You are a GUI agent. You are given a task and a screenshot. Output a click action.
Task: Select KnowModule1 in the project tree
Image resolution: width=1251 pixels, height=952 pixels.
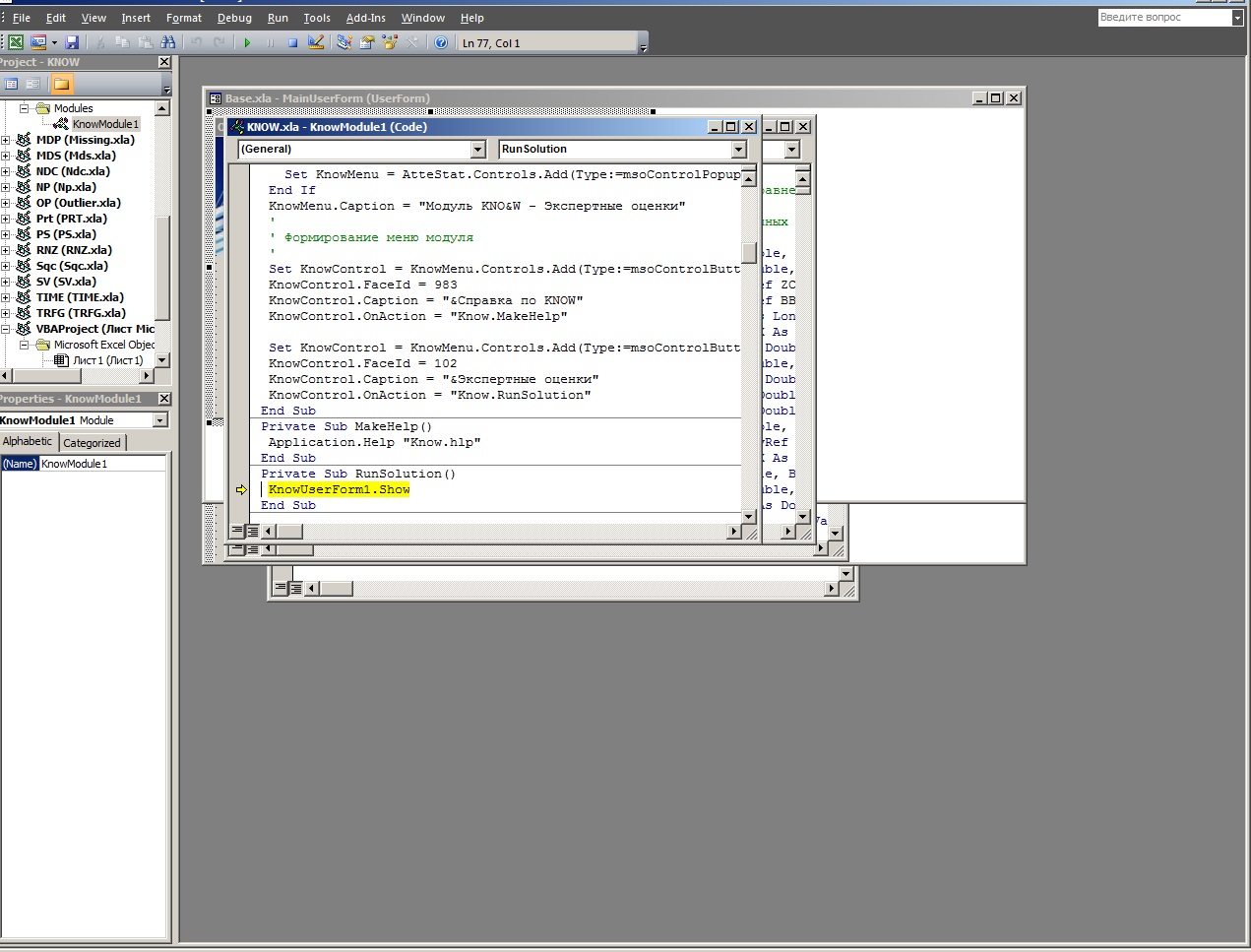pyautogui.click(x=105, y=124)
